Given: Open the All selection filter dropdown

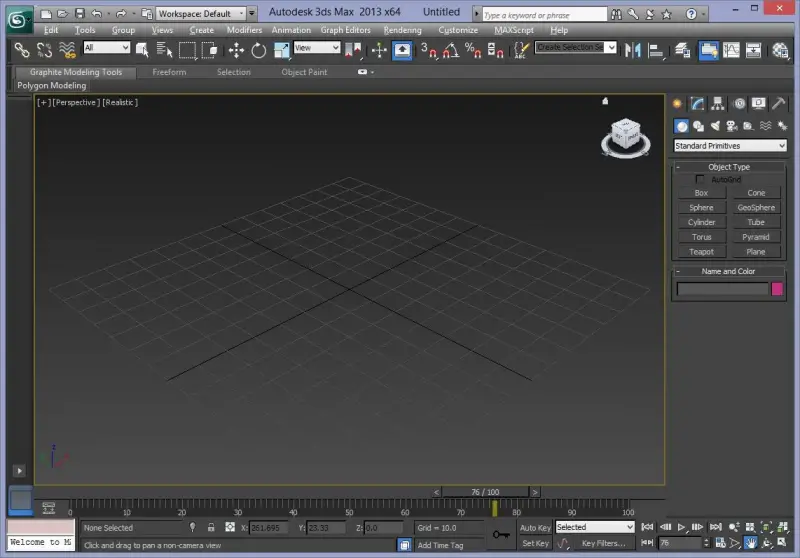Looking at the screenshot, I should click(x=106, y=47).
